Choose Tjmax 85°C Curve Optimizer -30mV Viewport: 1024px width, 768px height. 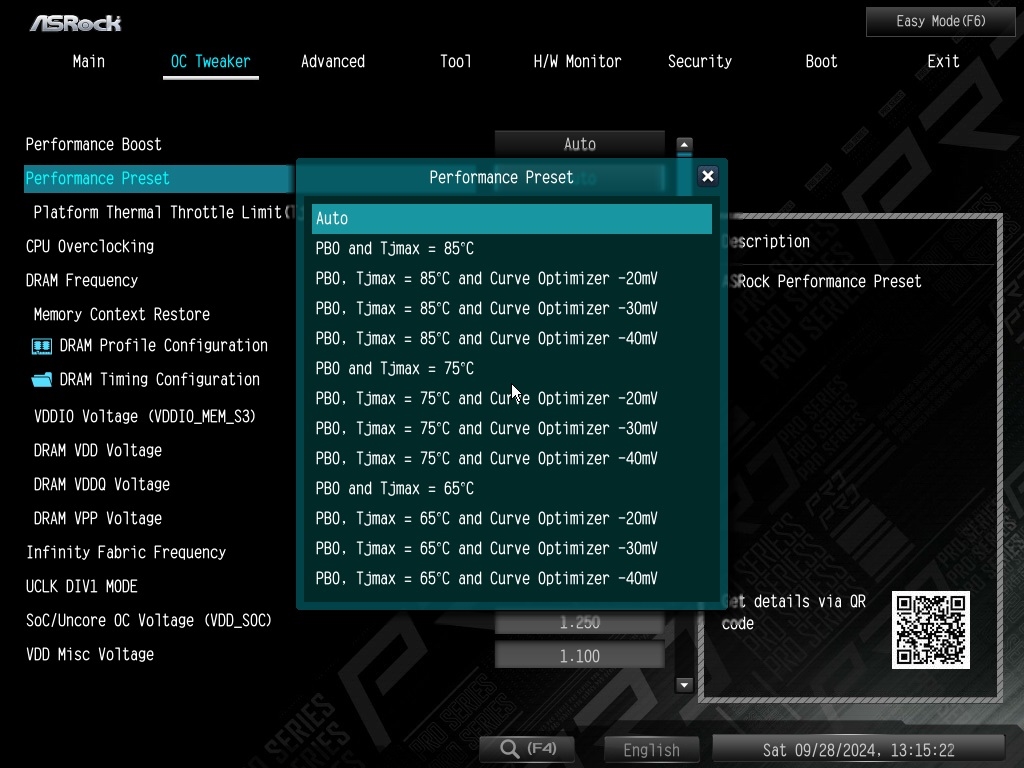pos(511,309)
